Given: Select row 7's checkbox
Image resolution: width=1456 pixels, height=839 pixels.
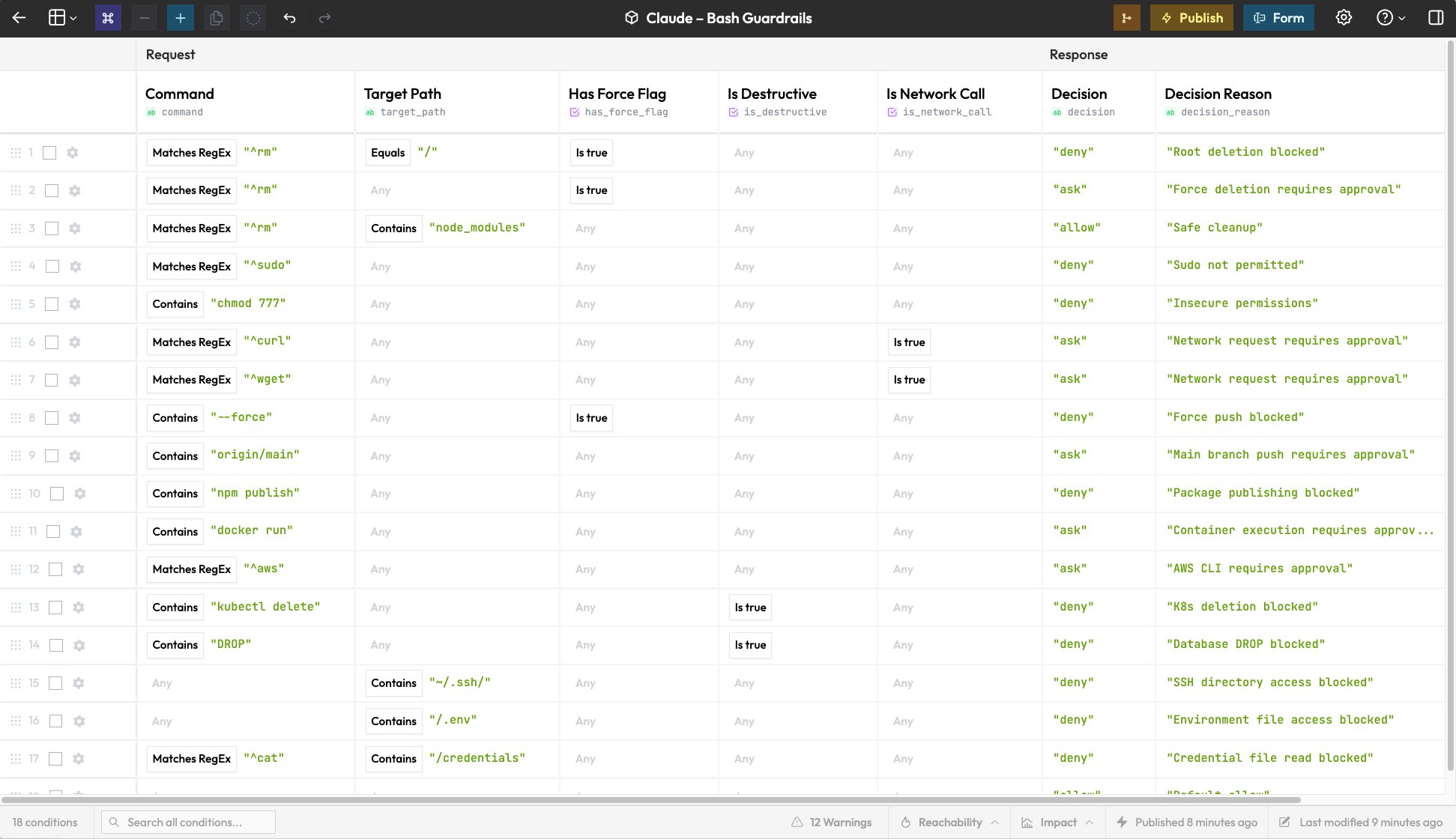Looking at the screenshot, I should 51,380.
